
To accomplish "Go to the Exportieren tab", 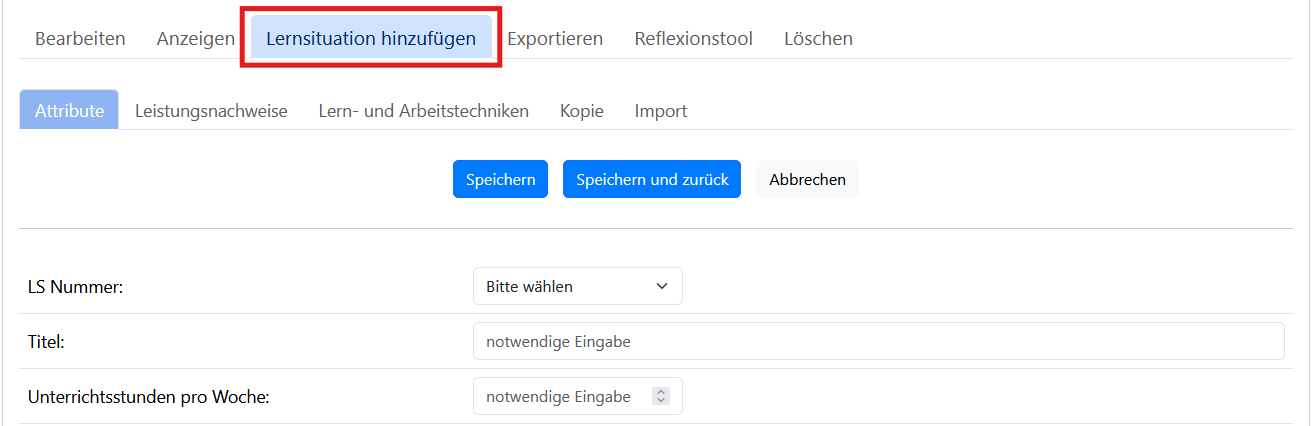I will tap(555, 39).
